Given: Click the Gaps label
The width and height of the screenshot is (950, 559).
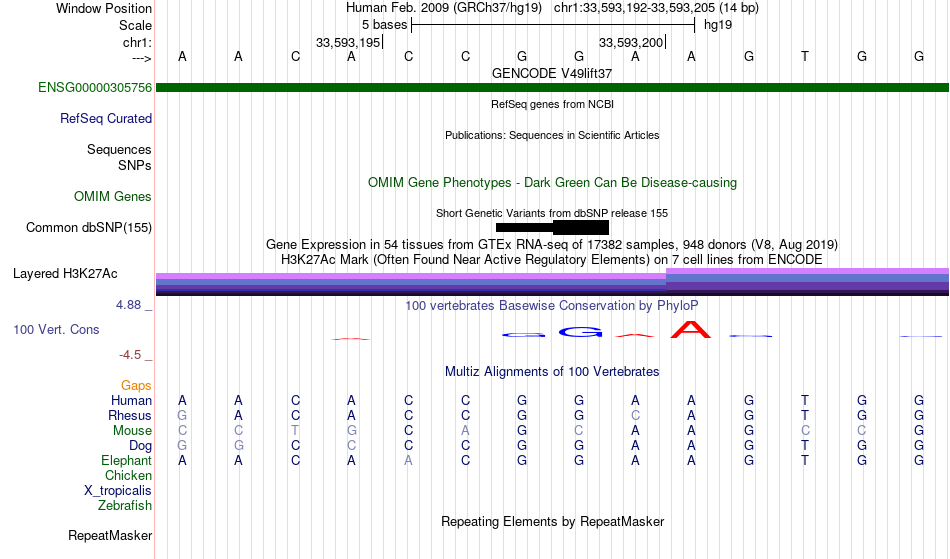Looking at the screenshot, I should (x=136, y=385).
